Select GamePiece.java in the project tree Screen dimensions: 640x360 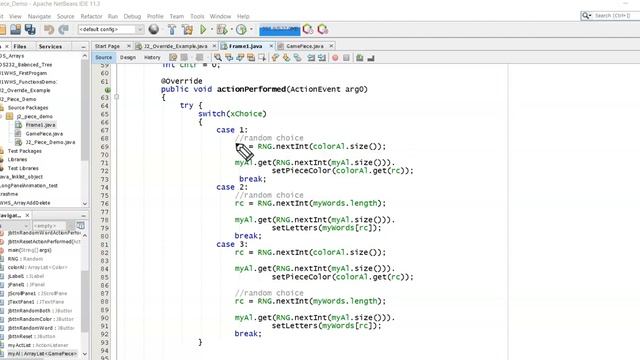tap(44, 134)
